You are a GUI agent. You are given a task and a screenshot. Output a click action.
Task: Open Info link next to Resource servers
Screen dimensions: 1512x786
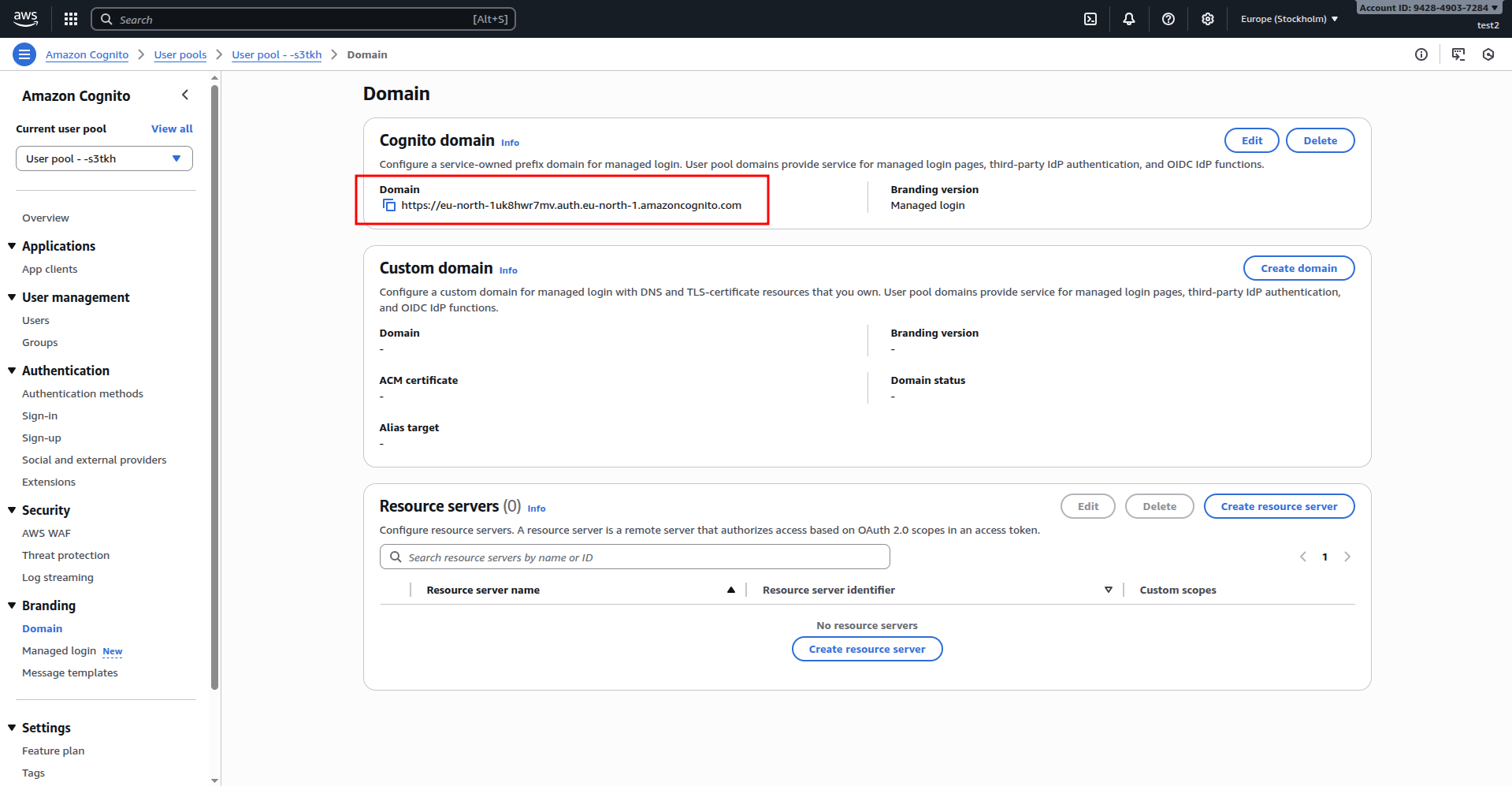click(537, 508)
